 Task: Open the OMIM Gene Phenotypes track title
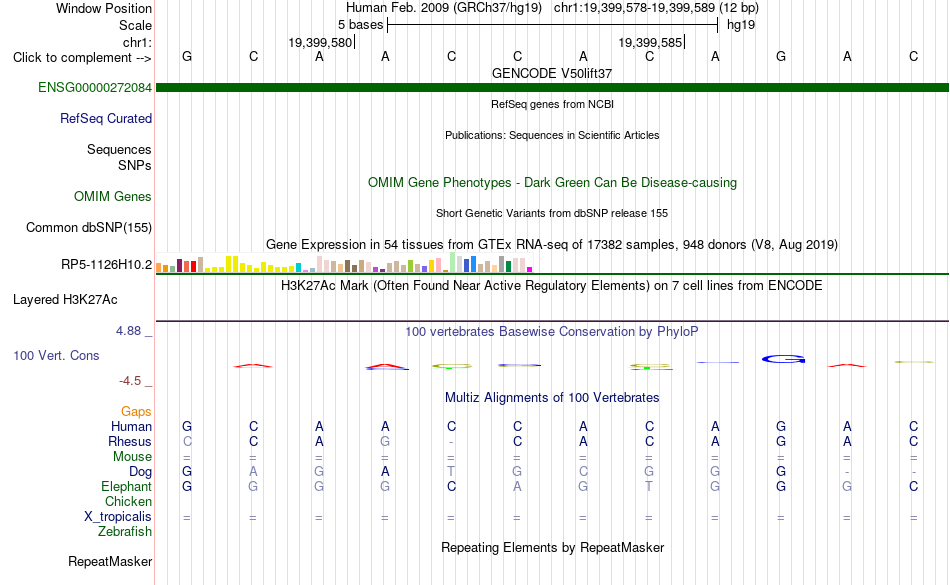(552, 182)
